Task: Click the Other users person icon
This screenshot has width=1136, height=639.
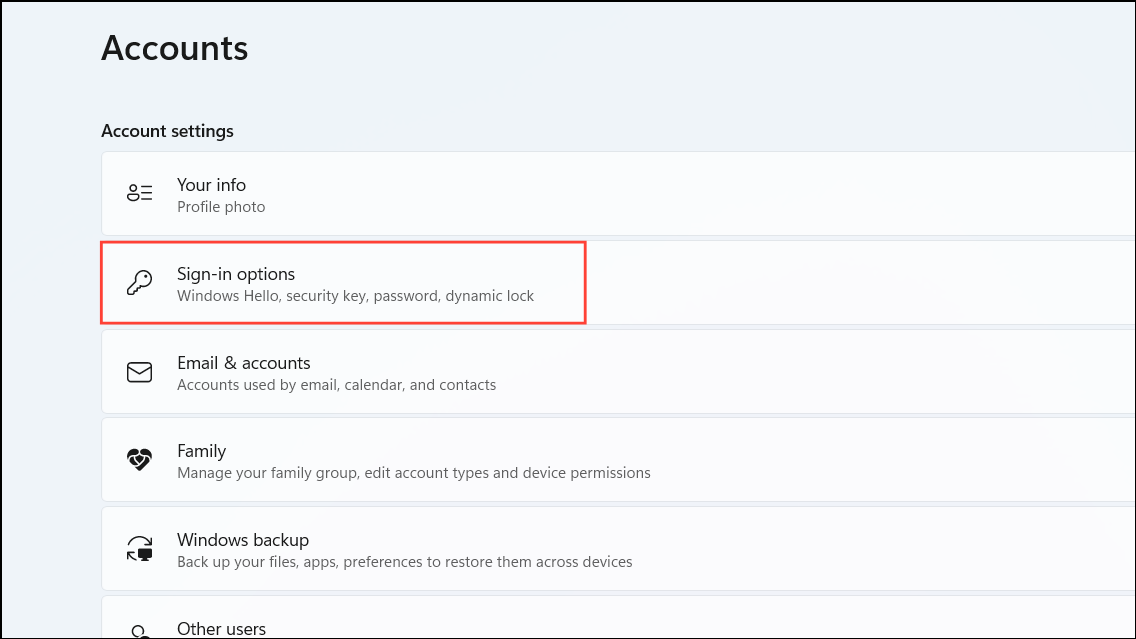Action: click(x=139, y=632)
